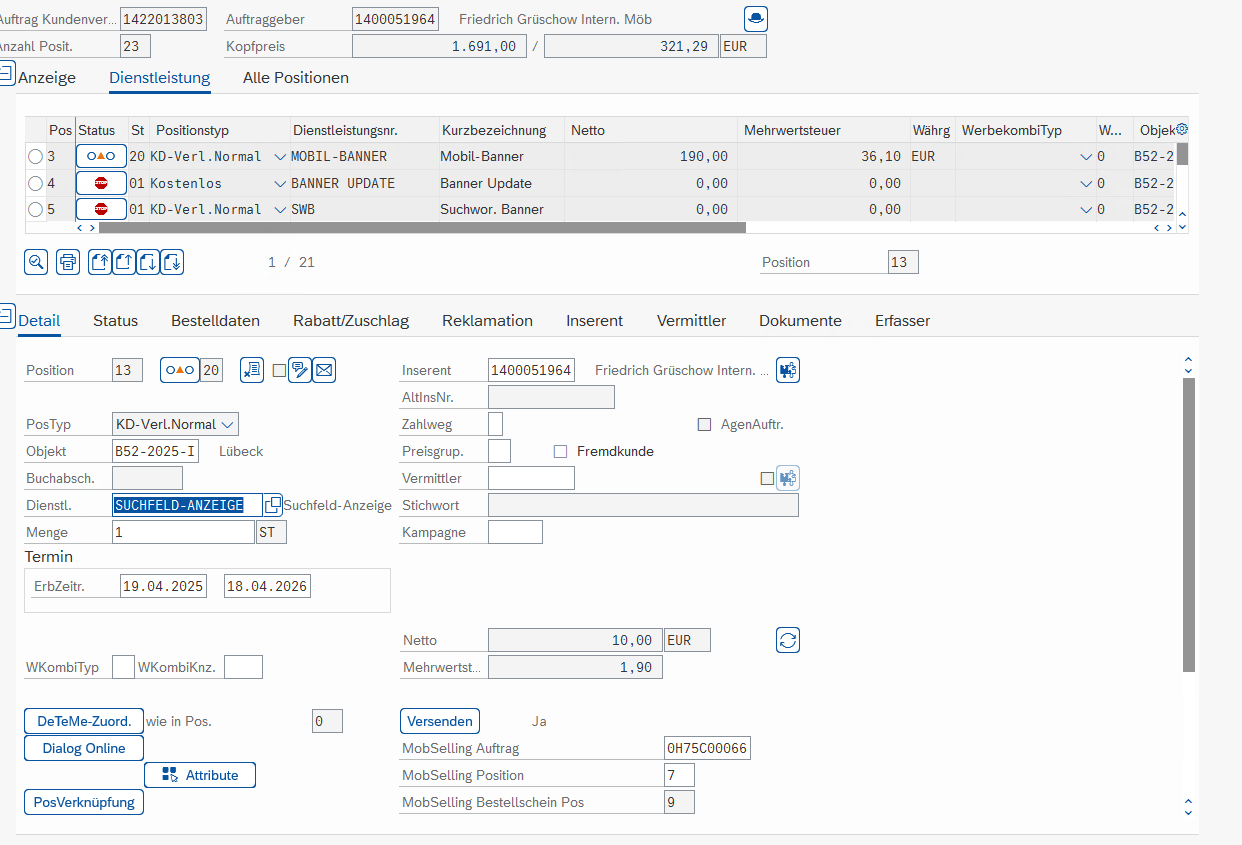Open value help for Dienstl. field
This screenshot has width=1242, height=845.
pyautogui.click(x=272, y=505)
